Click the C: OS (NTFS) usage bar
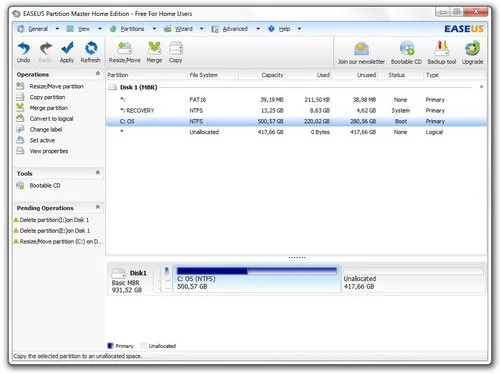This screenshot has height=374, width=500. pyautogui.click(x=257, y=271)
